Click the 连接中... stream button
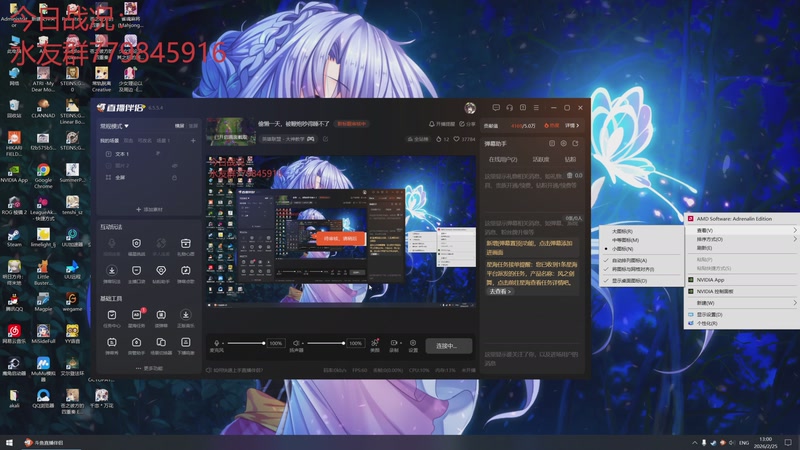The height and width of the screenshot is (450, 800). click(446, 345)
